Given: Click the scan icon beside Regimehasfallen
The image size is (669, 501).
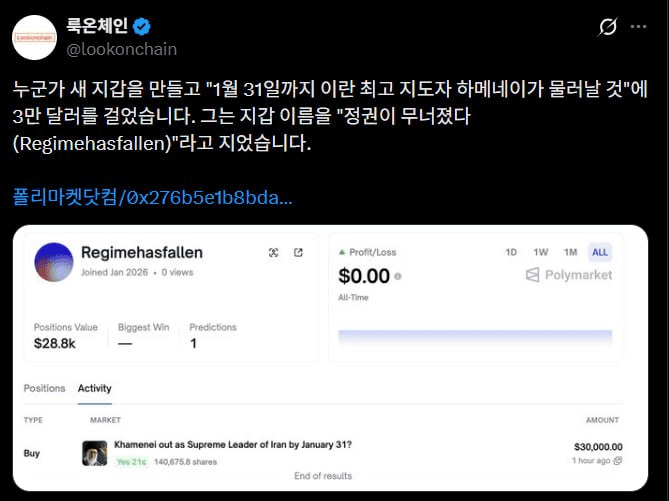Looking at the screenshot, I should 273,253.
